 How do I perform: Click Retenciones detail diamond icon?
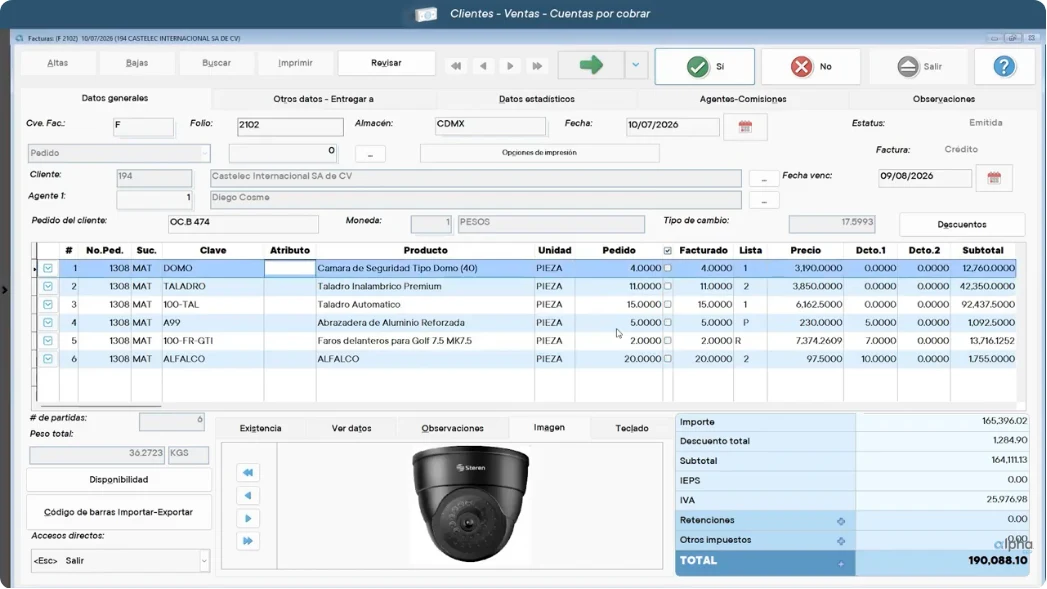pyautogui.click(x=841, y=521)
